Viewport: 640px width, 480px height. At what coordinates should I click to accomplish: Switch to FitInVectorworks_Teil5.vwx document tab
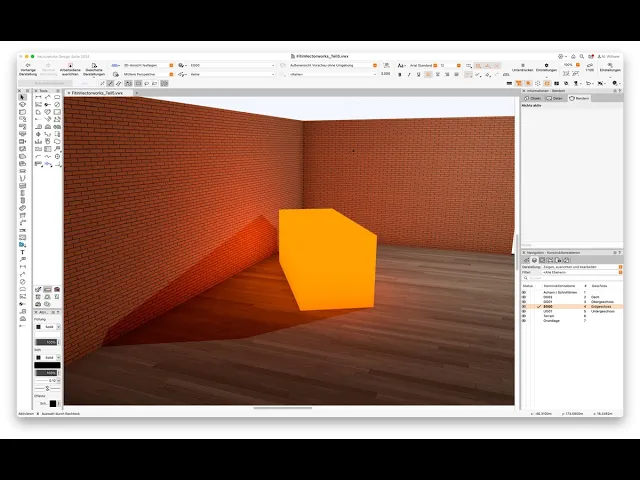97,93
